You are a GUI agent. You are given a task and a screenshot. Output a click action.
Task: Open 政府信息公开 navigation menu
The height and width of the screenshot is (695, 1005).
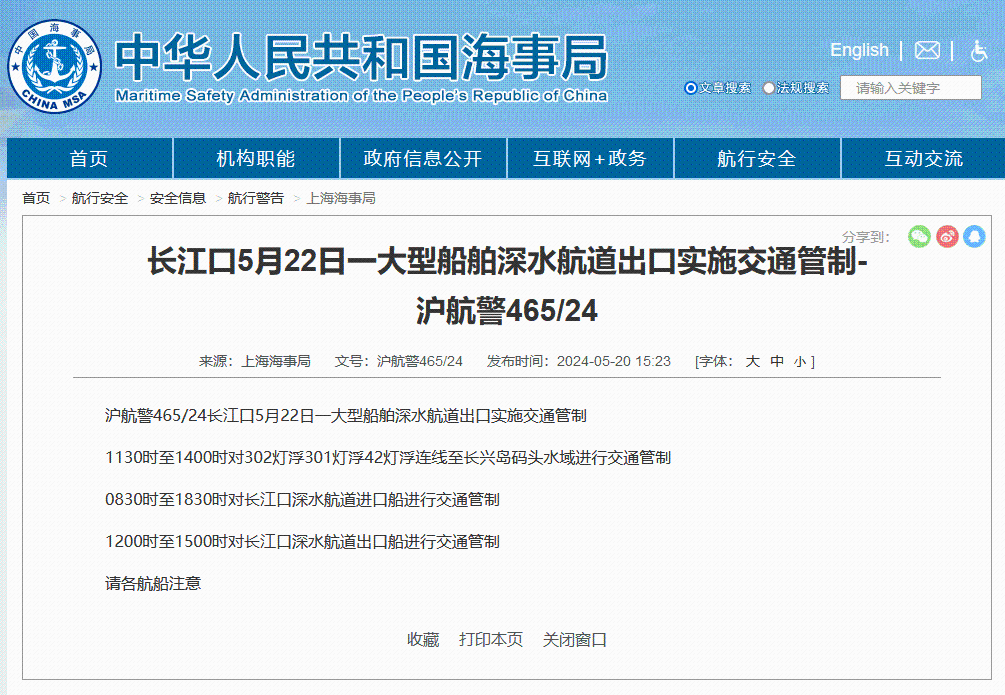[422, 158]
